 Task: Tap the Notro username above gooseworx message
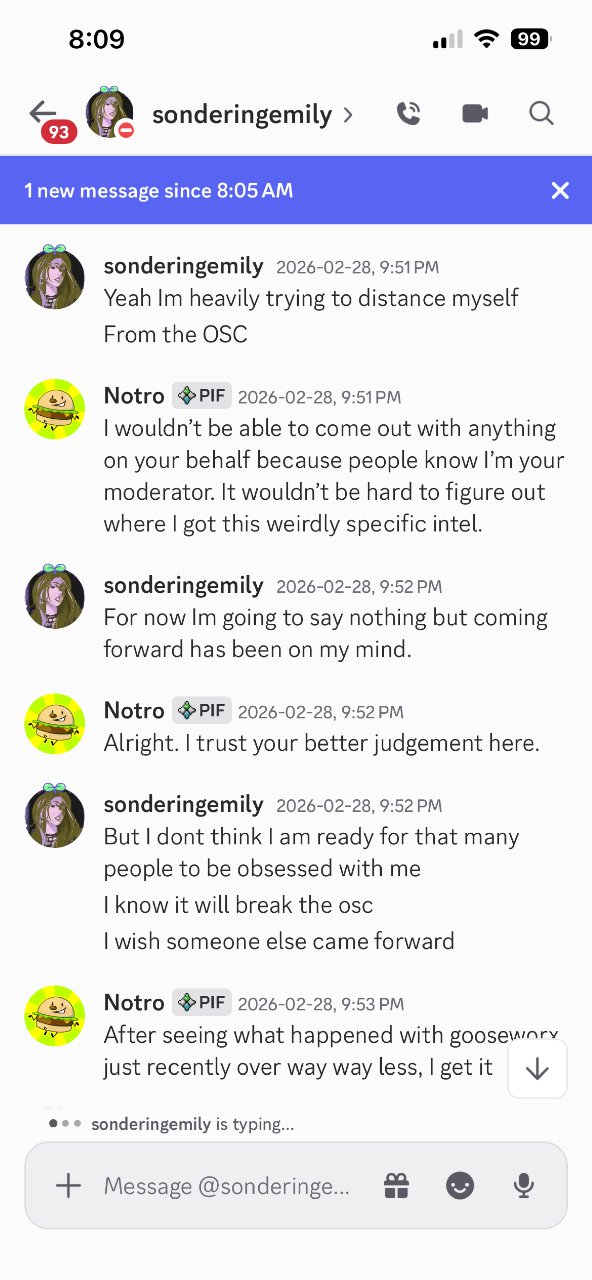[134, 1003]
